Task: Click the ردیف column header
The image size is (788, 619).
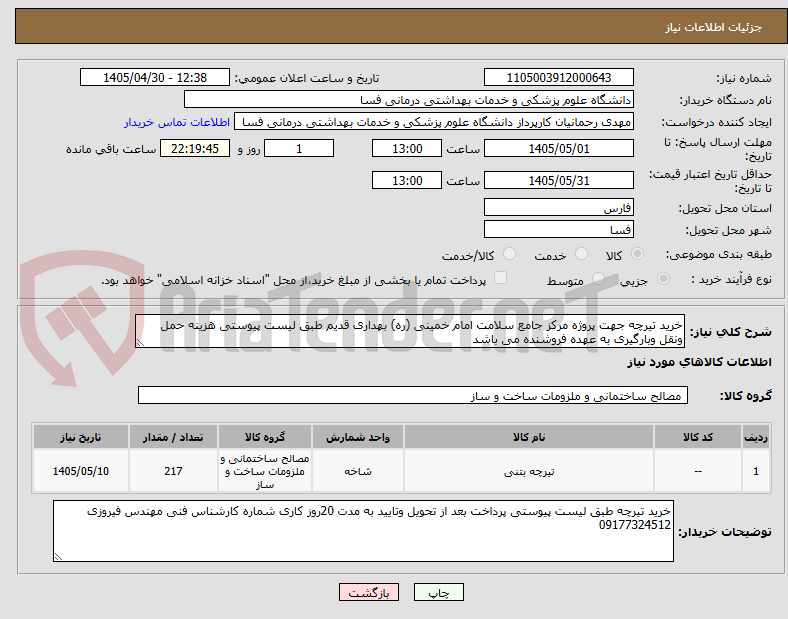Action: (755, 437)
